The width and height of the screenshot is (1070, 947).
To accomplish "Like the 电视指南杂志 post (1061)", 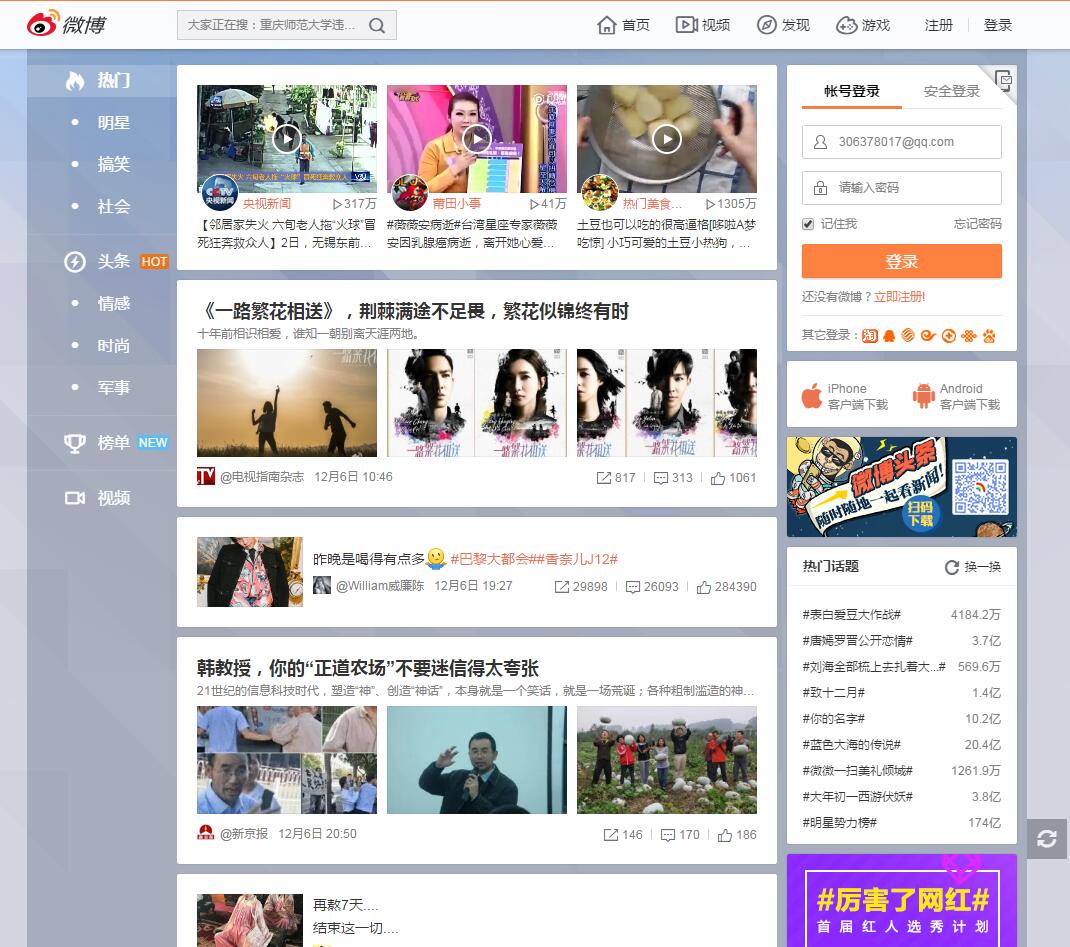I will click(x=733, y=478).
